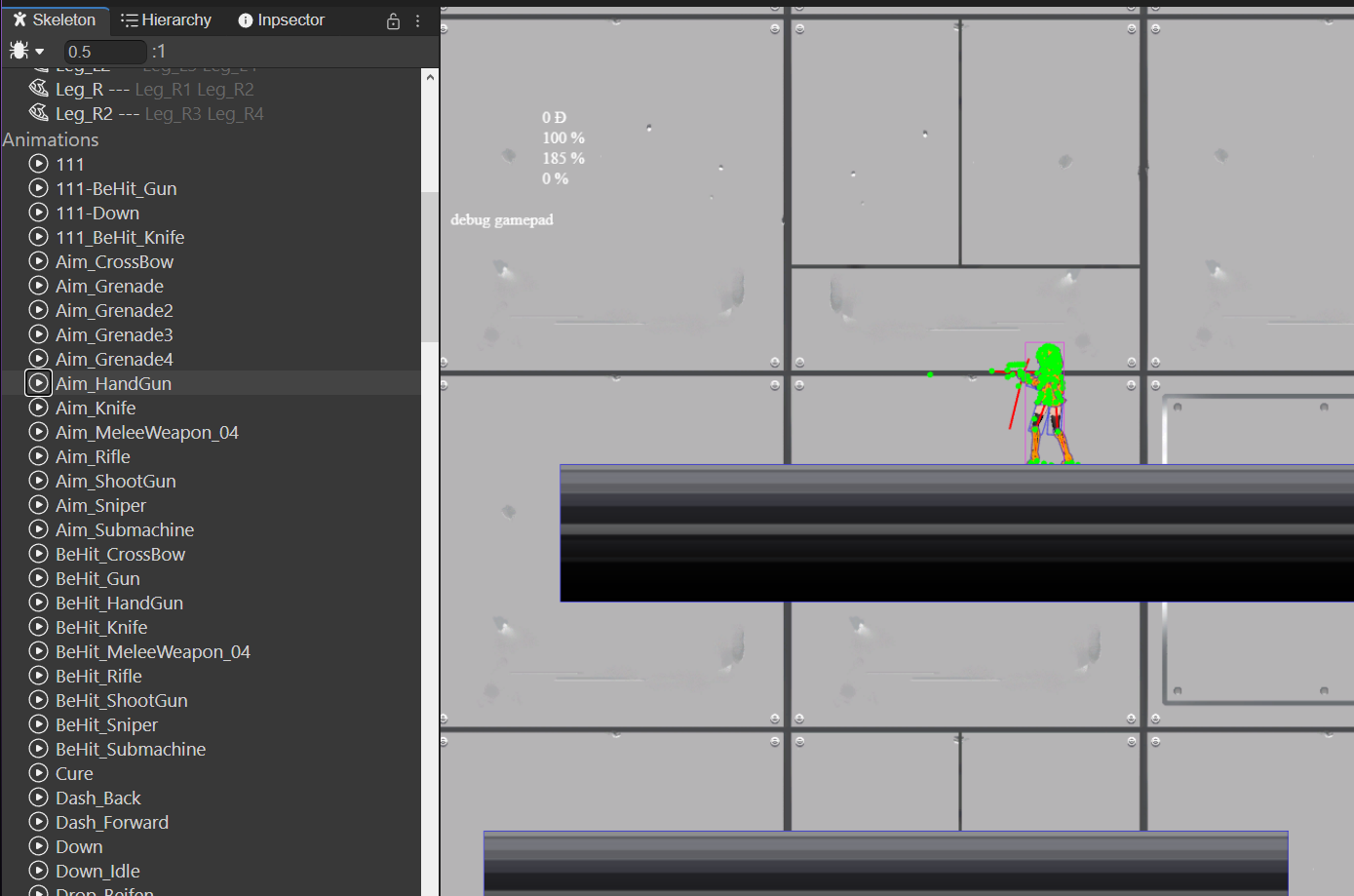The height and width of the screenshot is (896, 1354).
Task: Play the Aim_HandGun animation
Action: pos(38,383)
